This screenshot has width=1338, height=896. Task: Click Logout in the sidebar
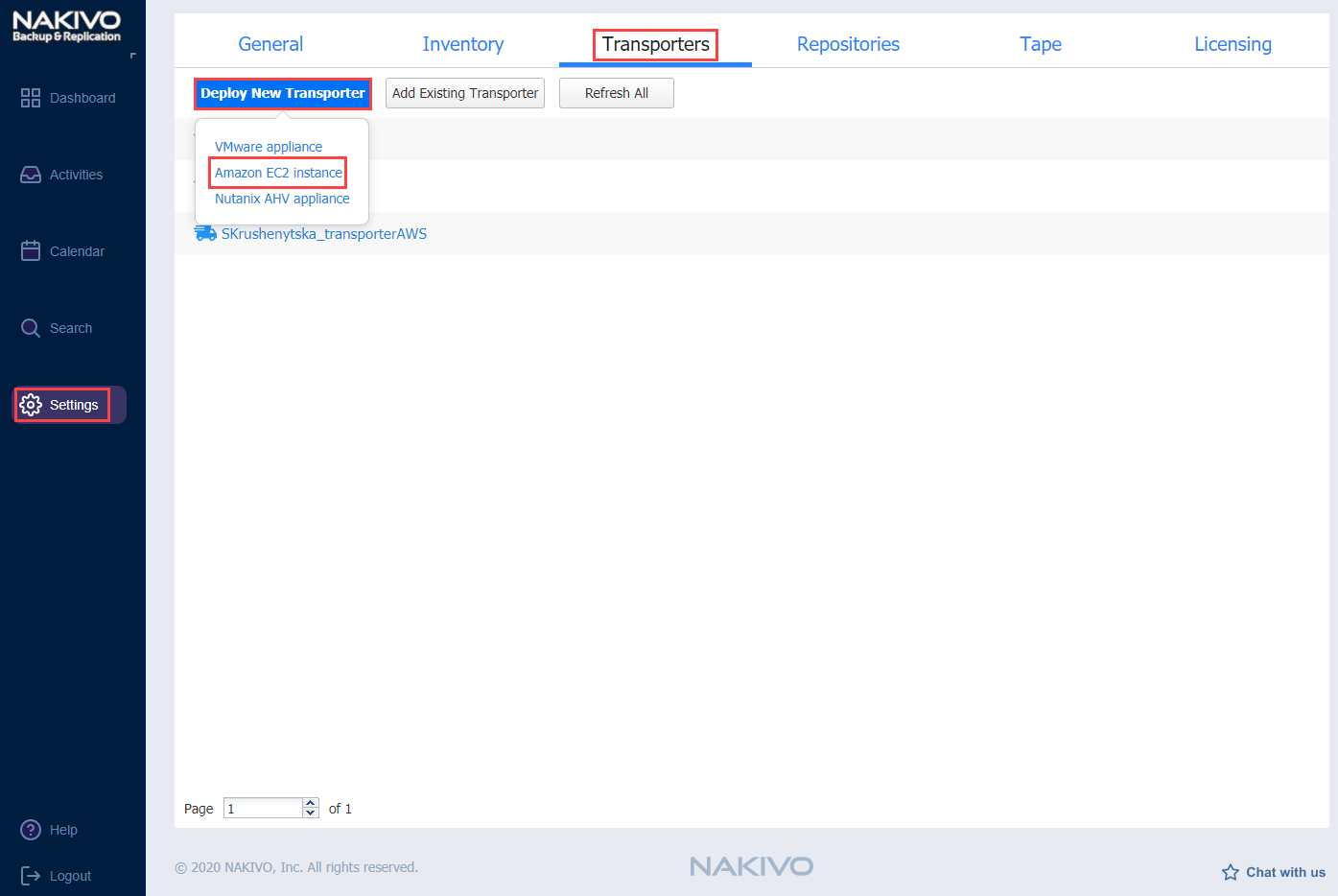coord(70,876)
